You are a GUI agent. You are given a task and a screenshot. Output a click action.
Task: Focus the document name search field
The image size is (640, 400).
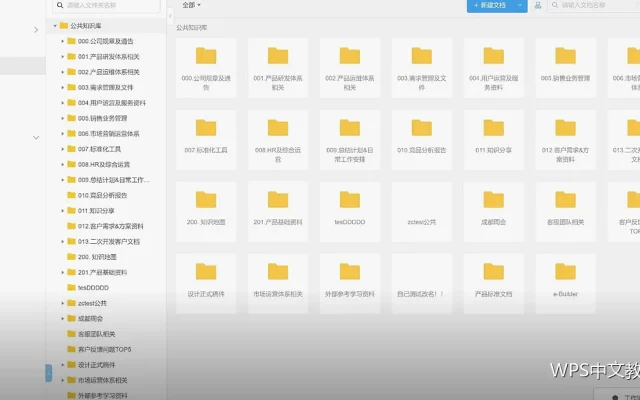pos(594,5)
